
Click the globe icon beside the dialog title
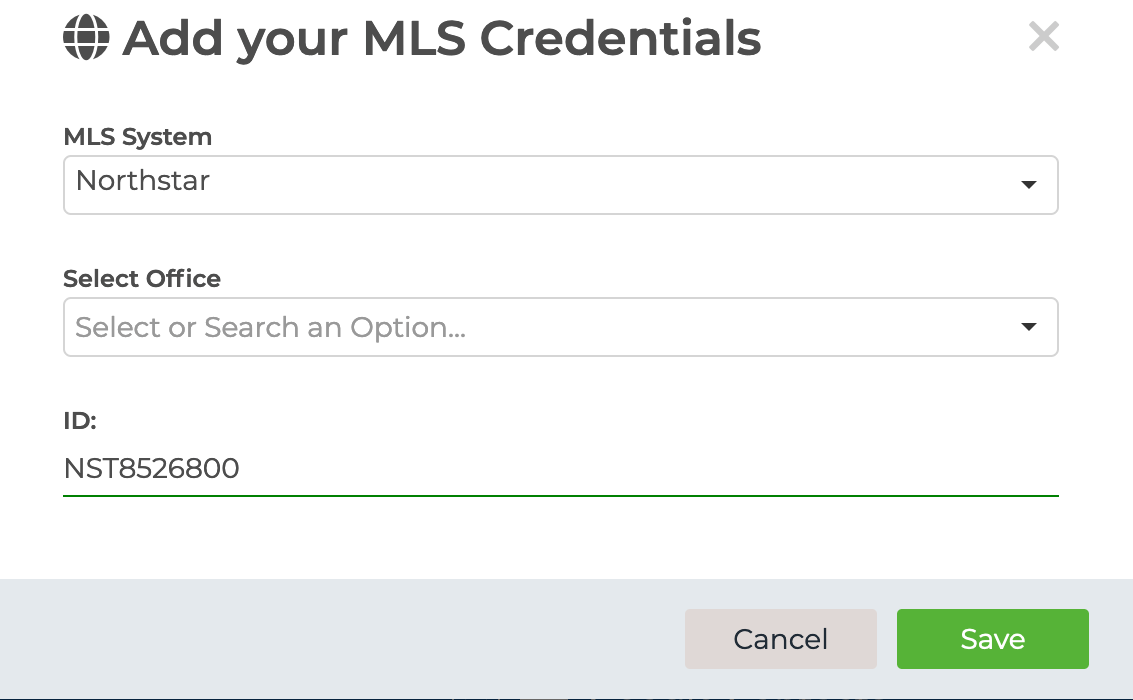click(x=86, y=38)
